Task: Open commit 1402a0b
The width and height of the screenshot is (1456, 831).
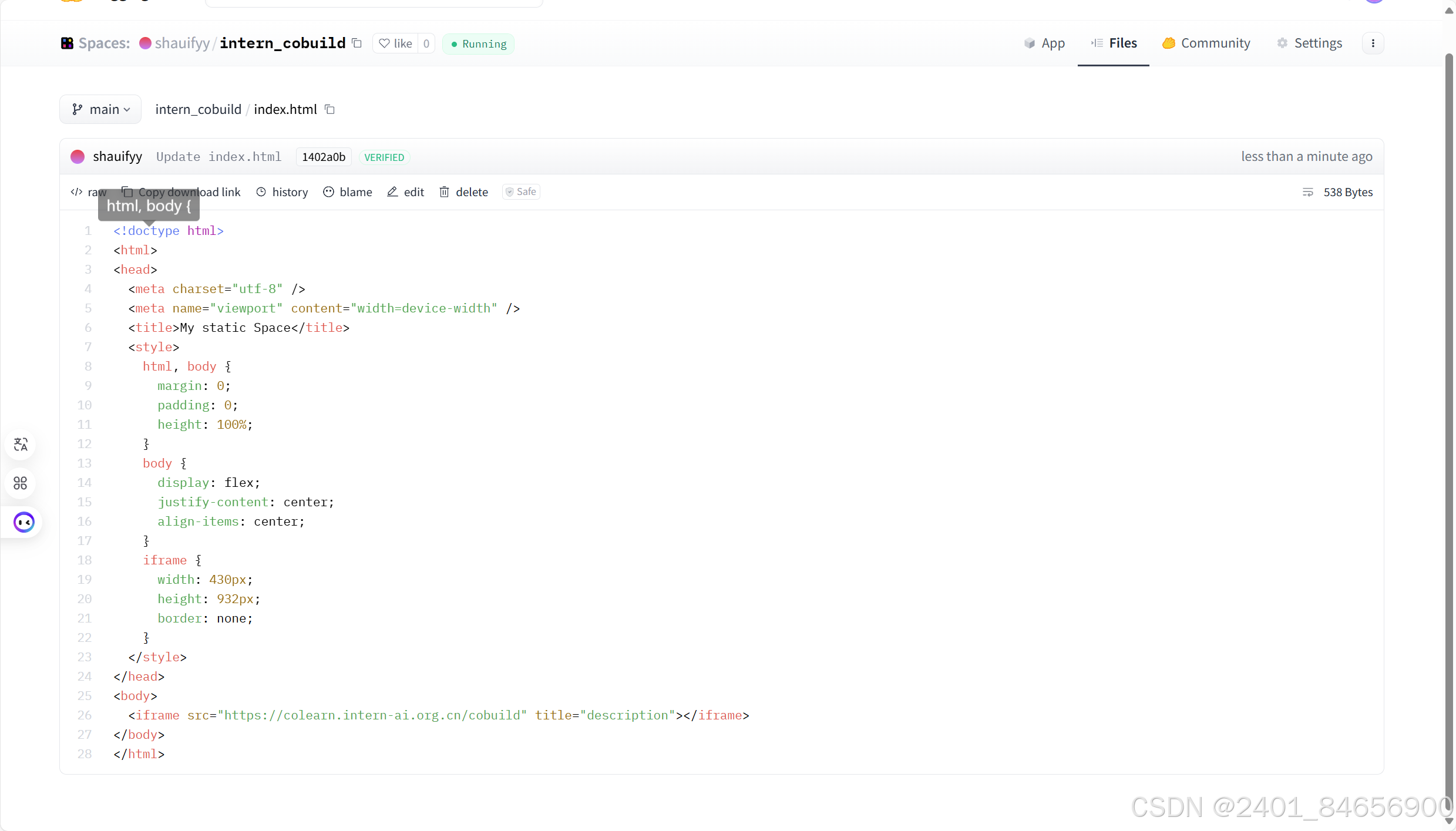Action: pyautogui.click(x=324, y=157)
